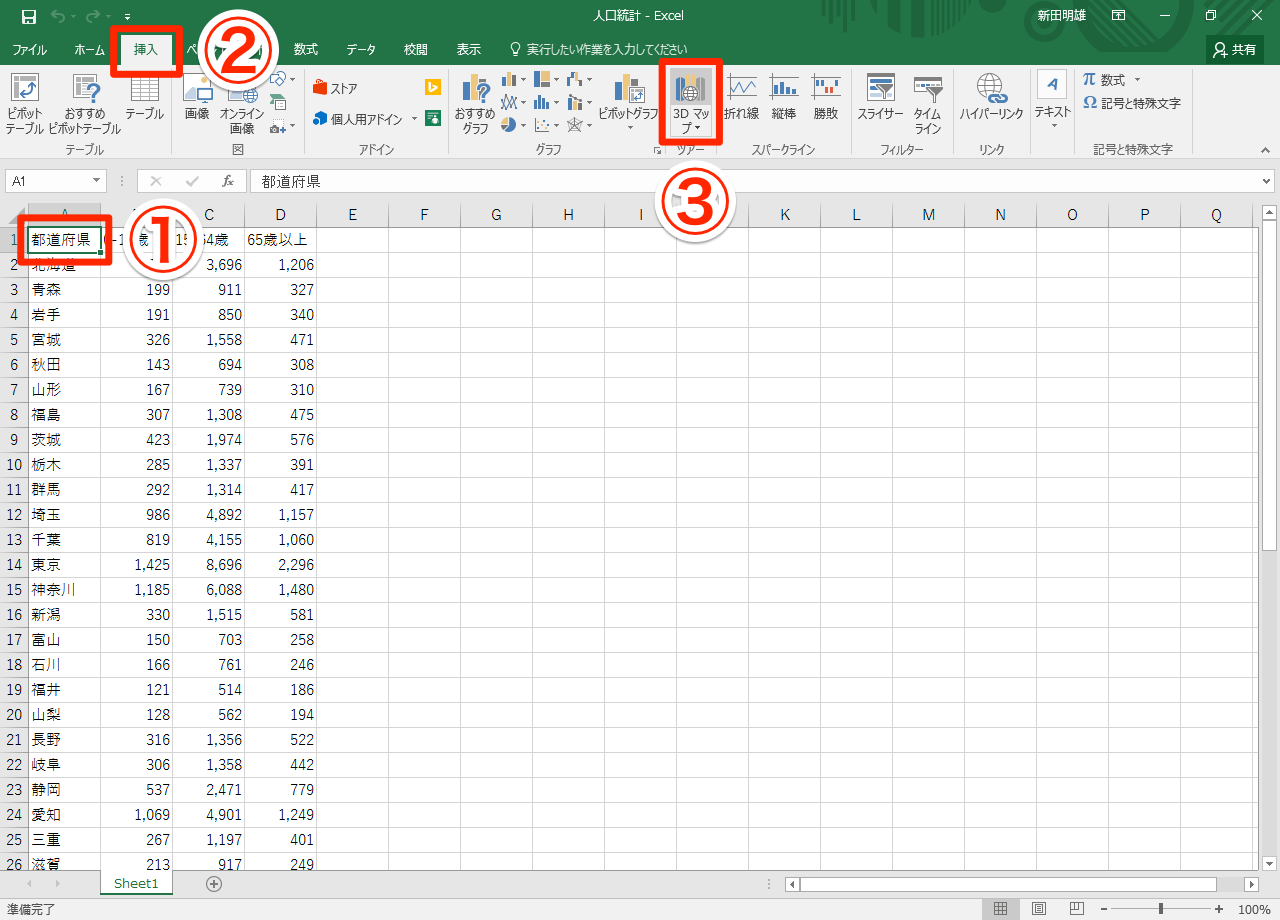Screen dimensions: 1280x920
Task: Click the 100% zoom level
Action: click(x=1253, y=909)
